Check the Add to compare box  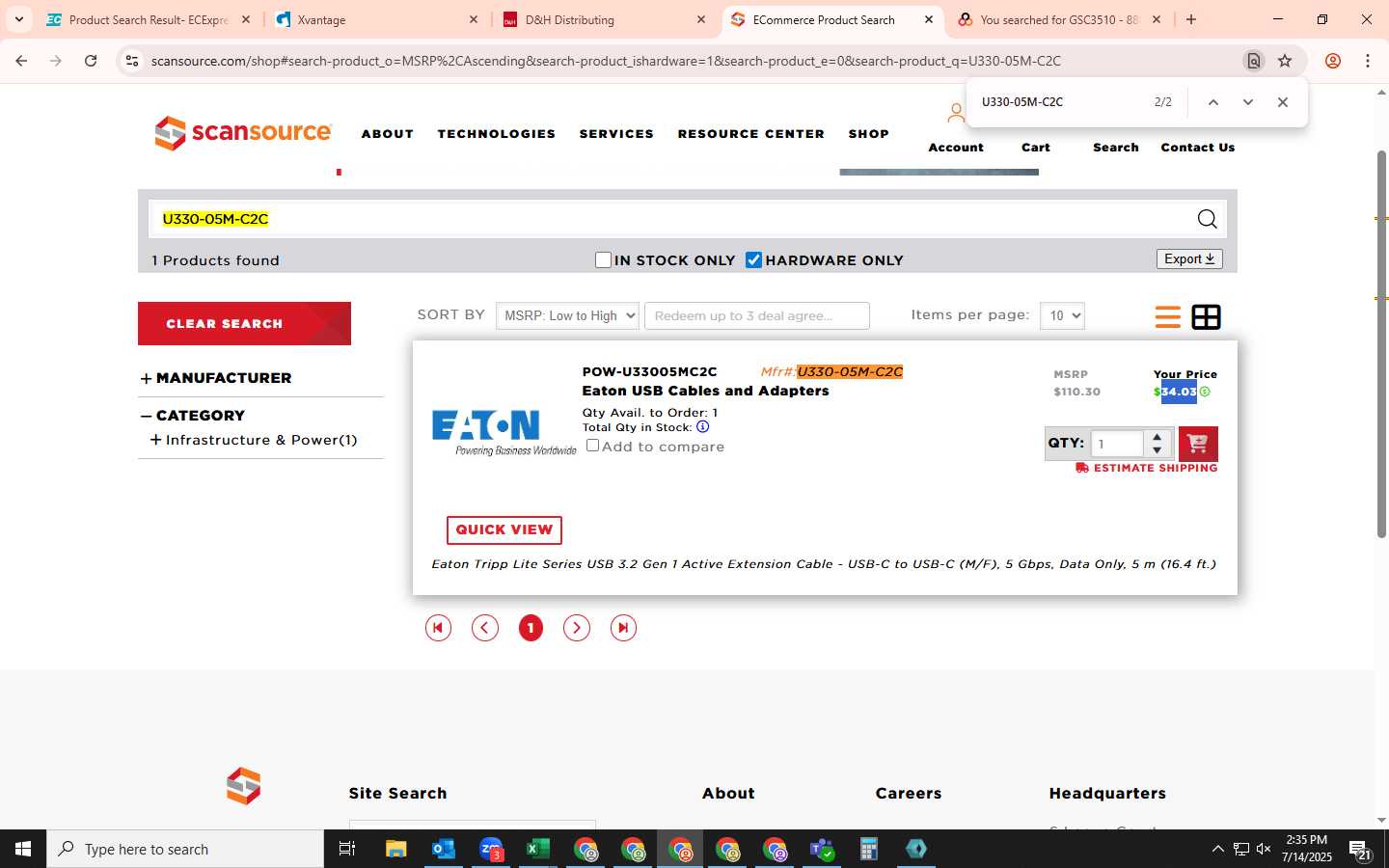(592, 446)
